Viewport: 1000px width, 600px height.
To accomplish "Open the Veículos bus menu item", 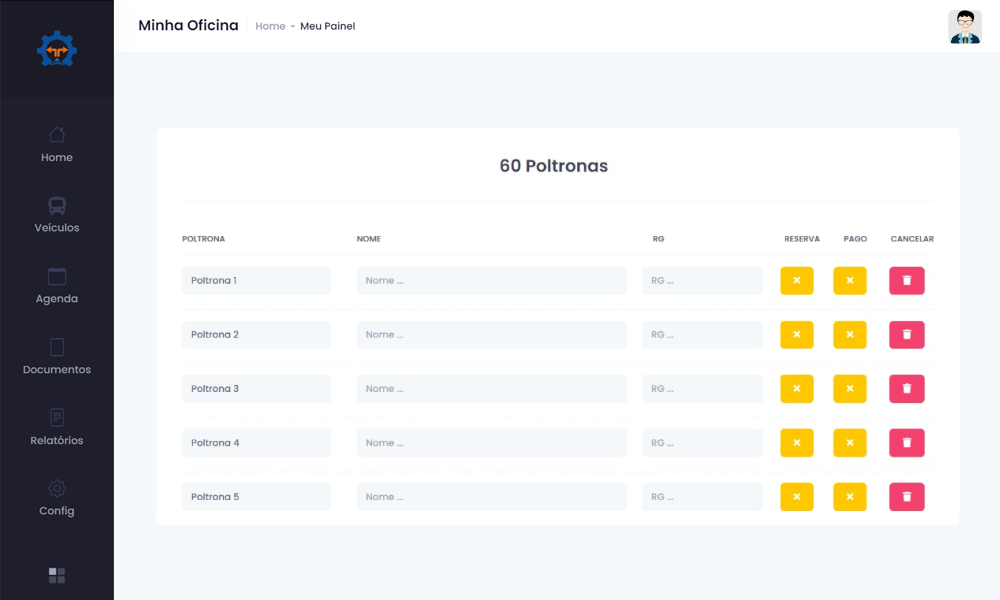I will (x=57, y=215).
